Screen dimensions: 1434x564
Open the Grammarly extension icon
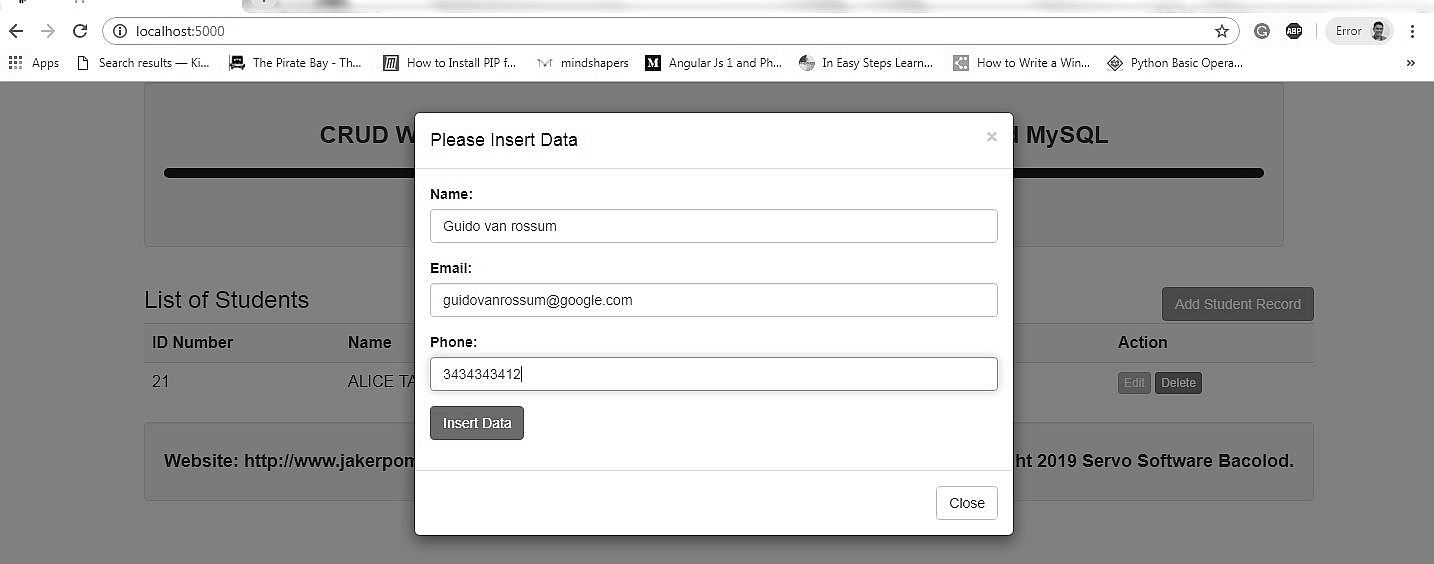[x=1262, y=31]
